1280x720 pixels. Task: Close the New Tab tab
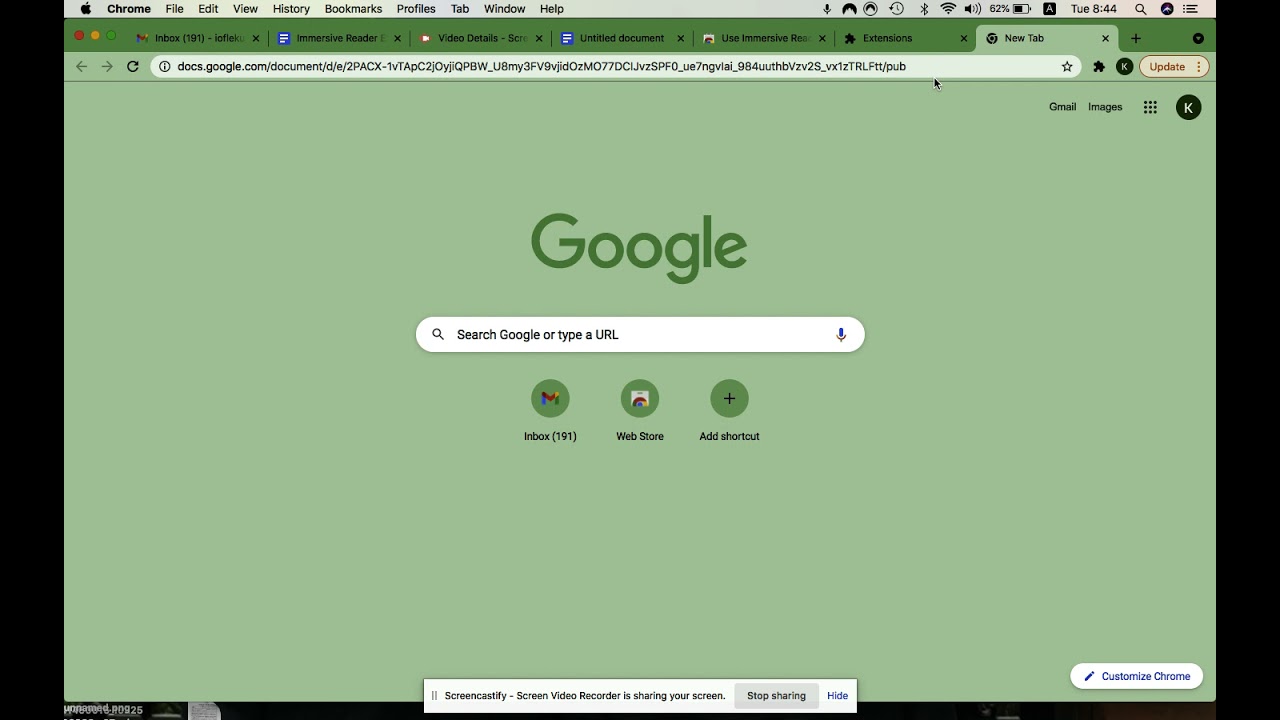pos(1105,38)
